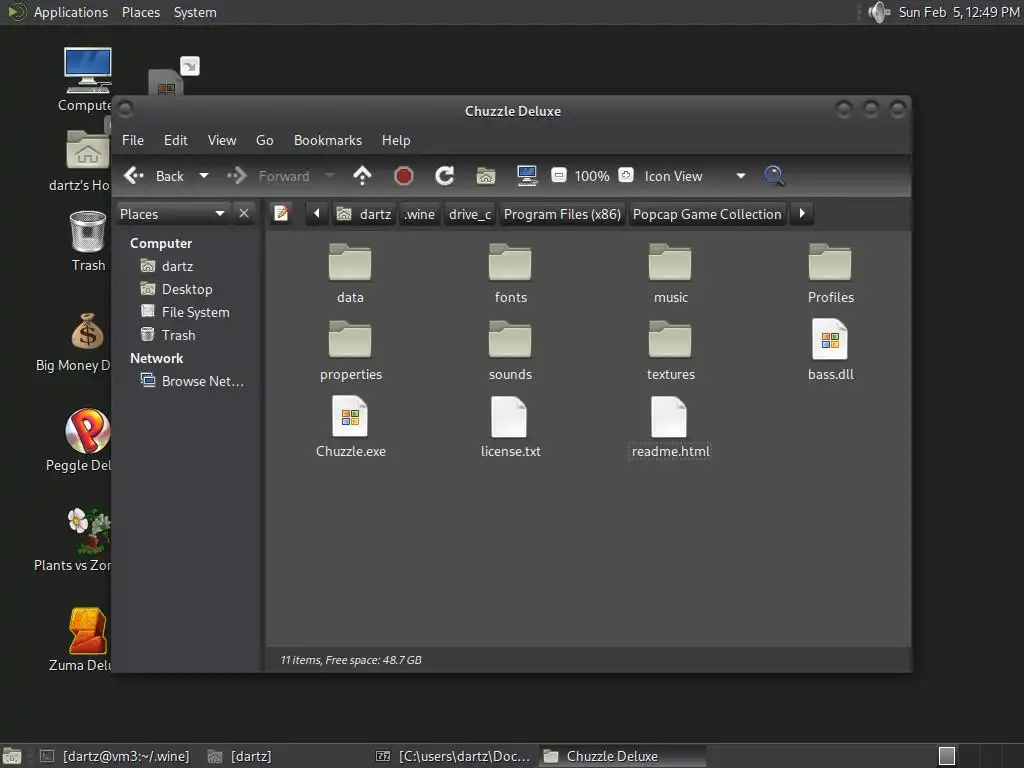This screenshot has height=768, width=1024.
Task: Jump to the dartz path button
Action: point(364,214)
